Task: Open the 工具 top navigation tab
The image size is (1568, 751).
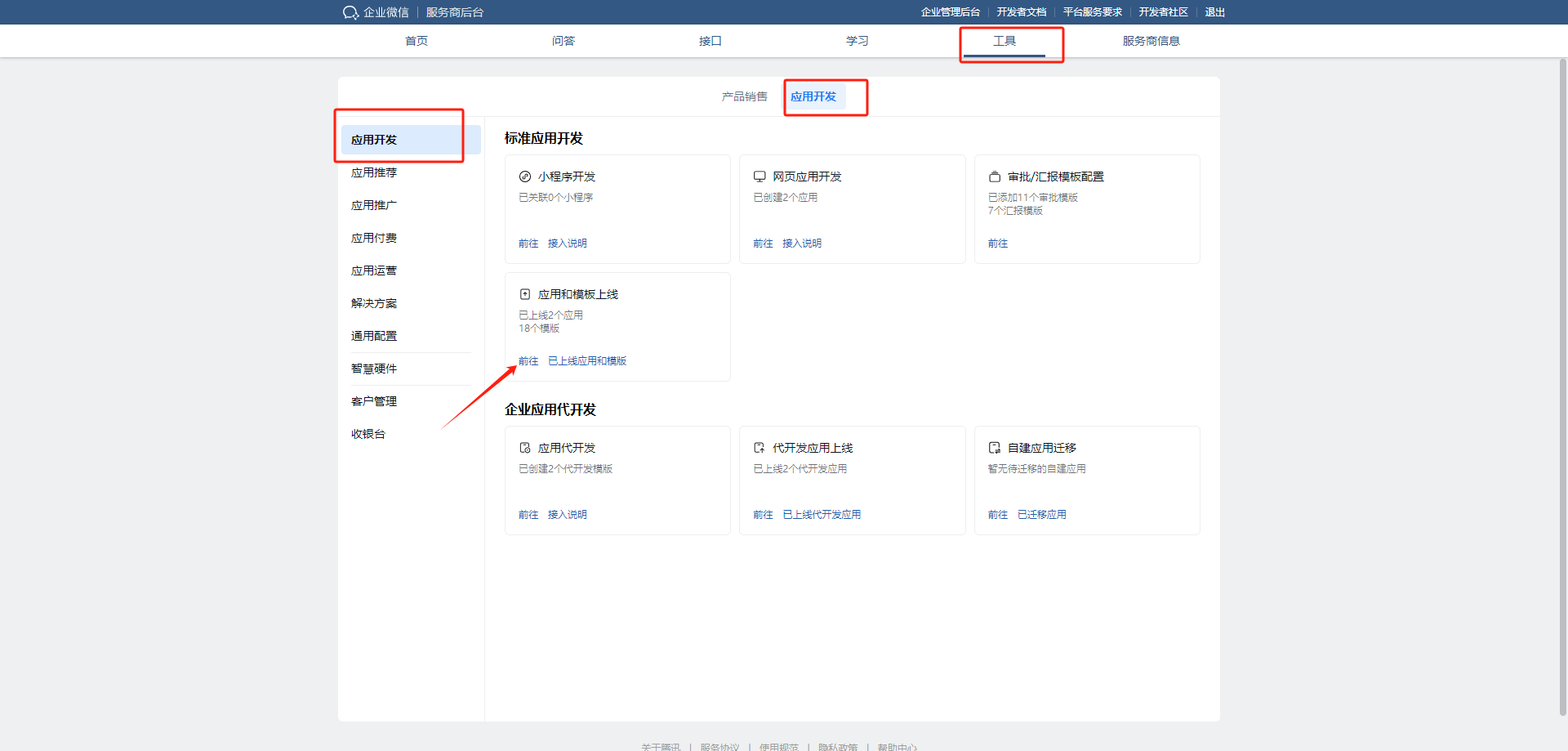Action: 1004,41
